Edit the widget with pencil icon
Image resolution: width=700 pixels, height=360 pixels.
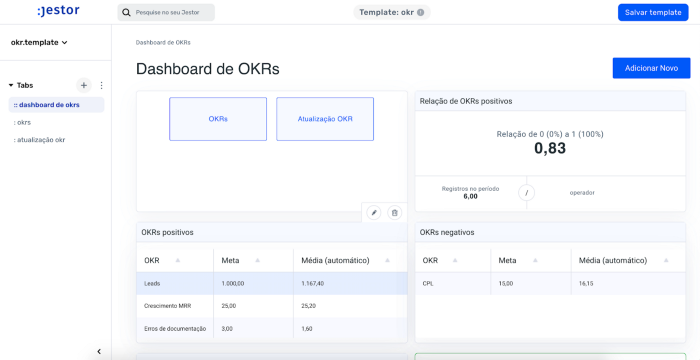[374, 213]
